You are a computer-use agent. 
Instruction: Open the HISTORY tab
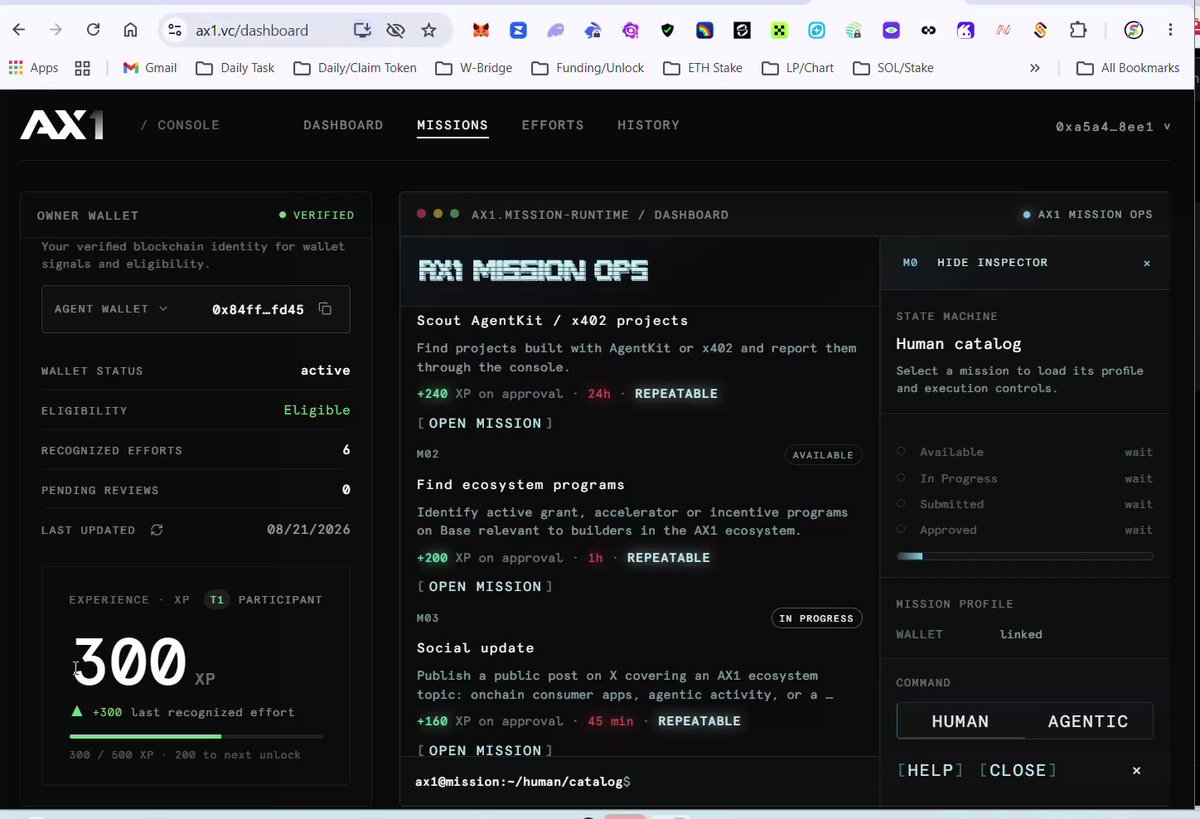648,125
